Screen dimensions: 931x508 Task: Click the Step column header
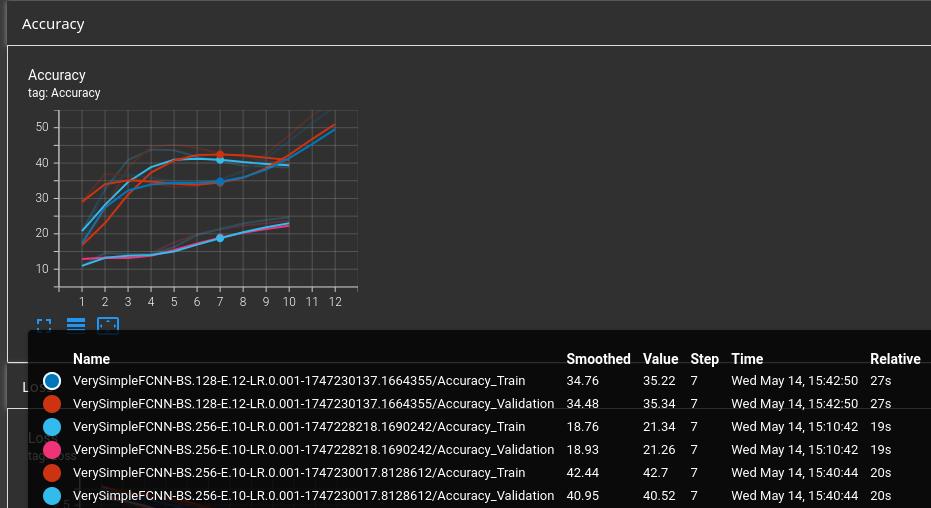(x=704, y=358)
